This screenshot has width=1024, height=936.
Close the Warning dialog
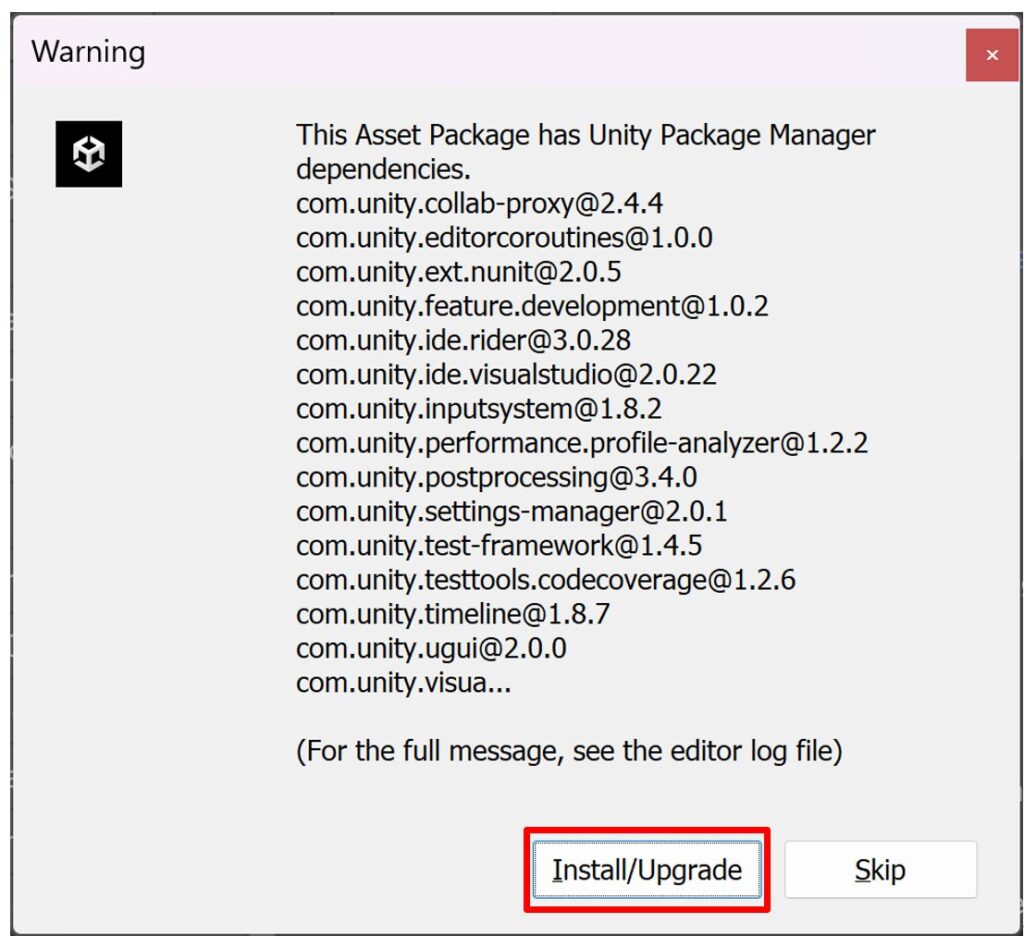pos(991,55)
